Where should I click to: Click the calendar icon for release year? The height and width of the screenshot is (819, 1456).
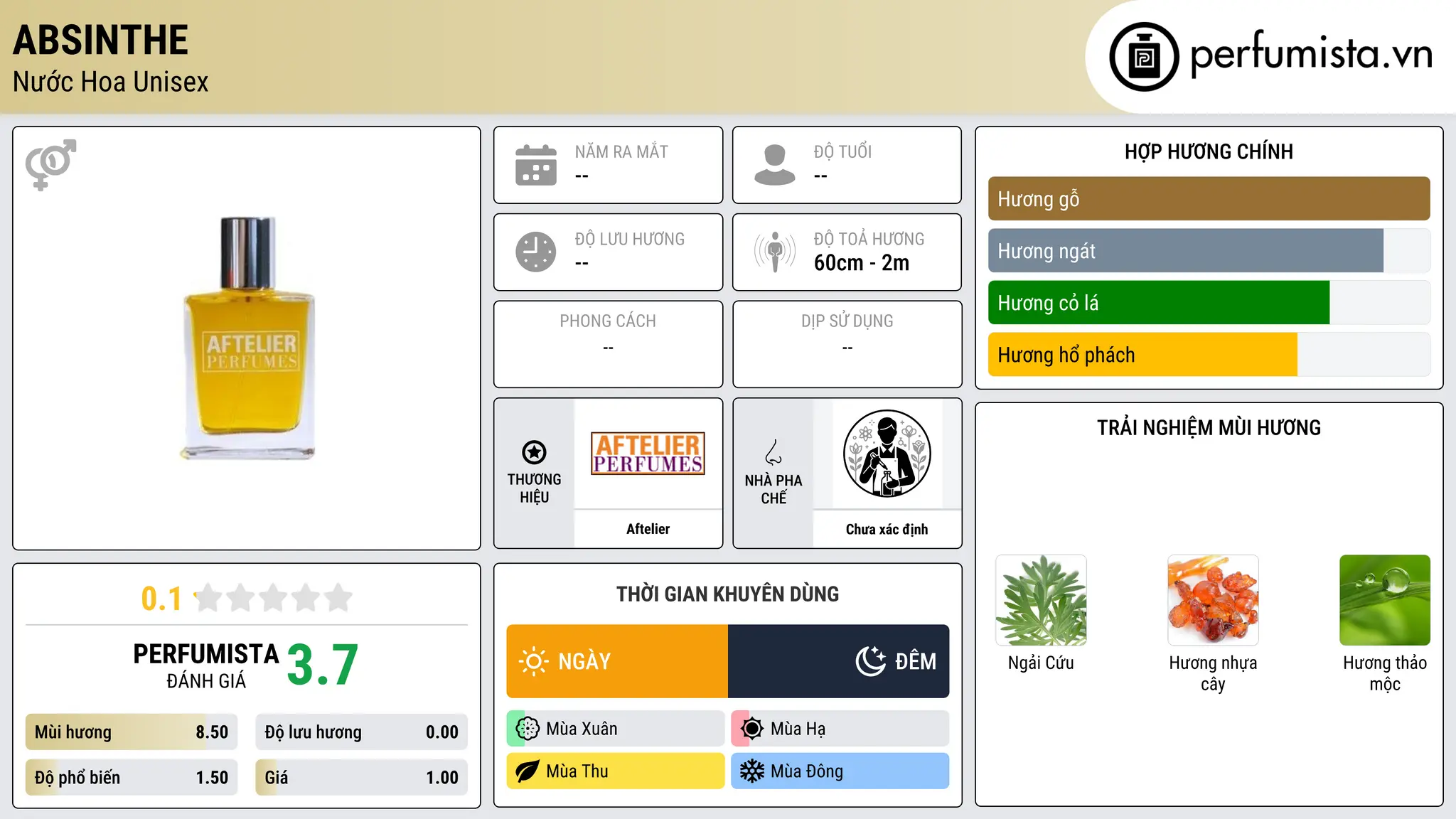tap(536, 165)
